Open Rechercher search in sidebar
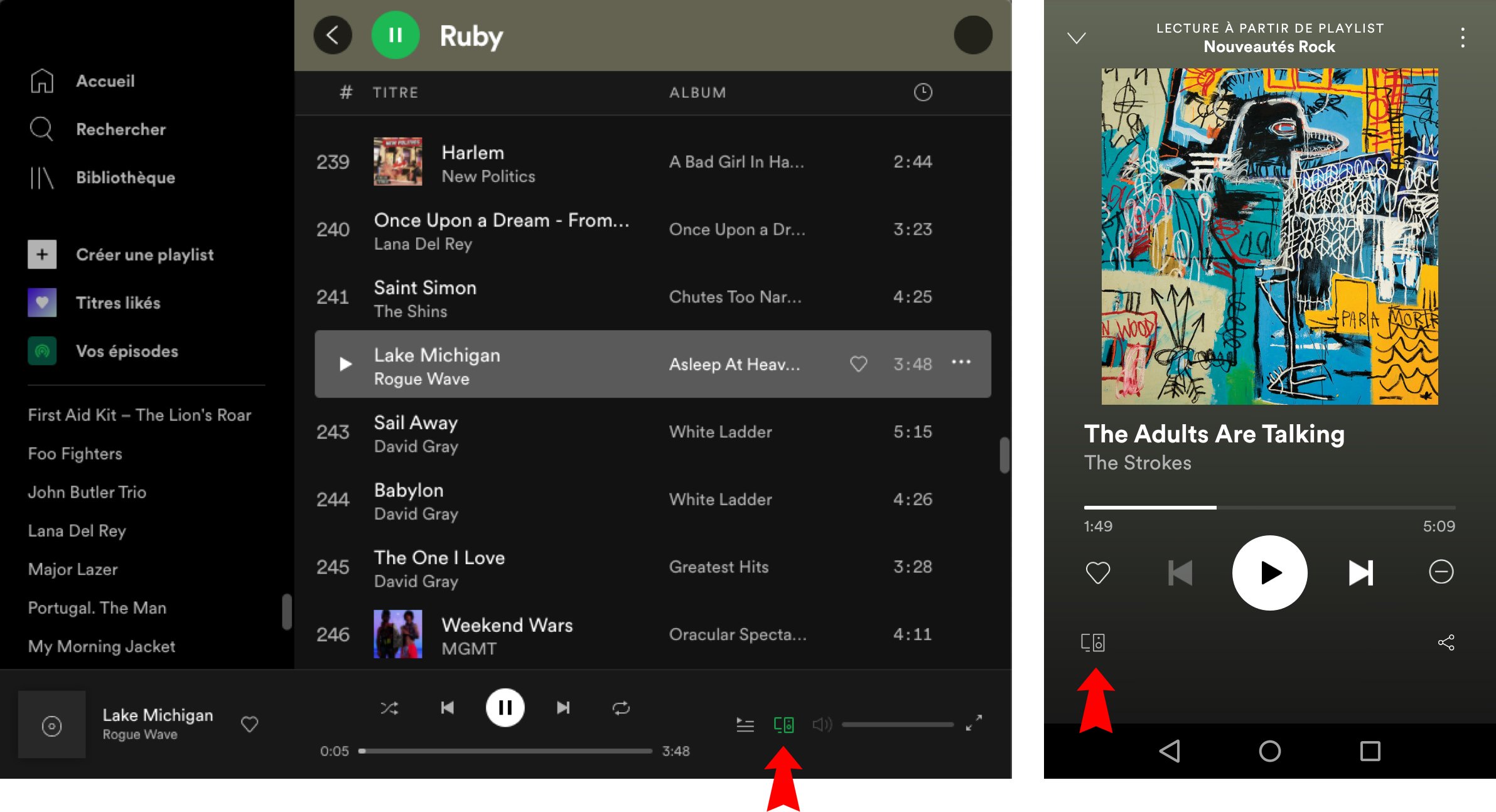The height and width of the screenshot is (812, 1496). pyautogui.click(x=97, y=129)
